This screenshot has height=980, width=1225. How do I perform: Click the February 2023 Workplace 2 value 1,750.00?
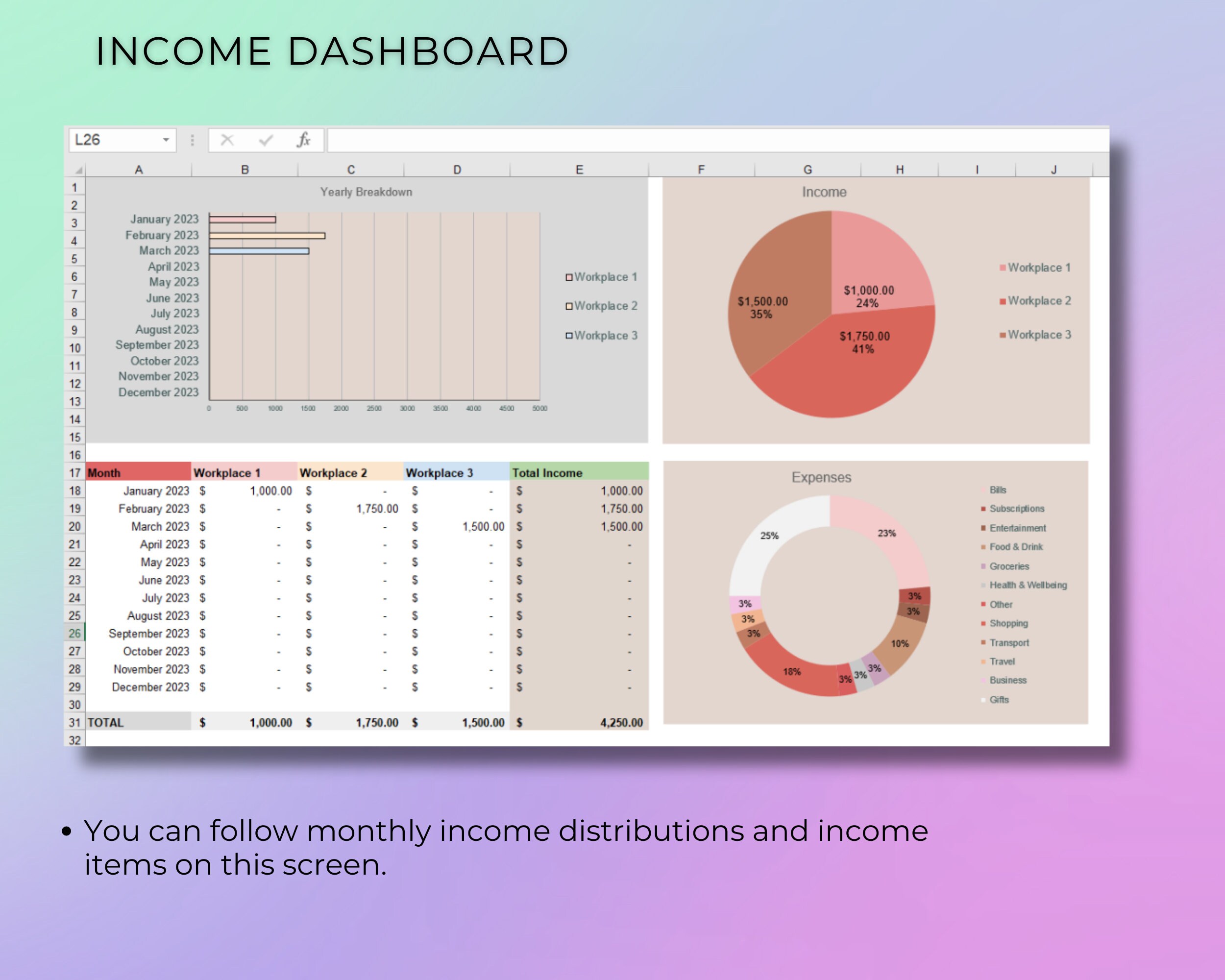(x=350, y=509)
